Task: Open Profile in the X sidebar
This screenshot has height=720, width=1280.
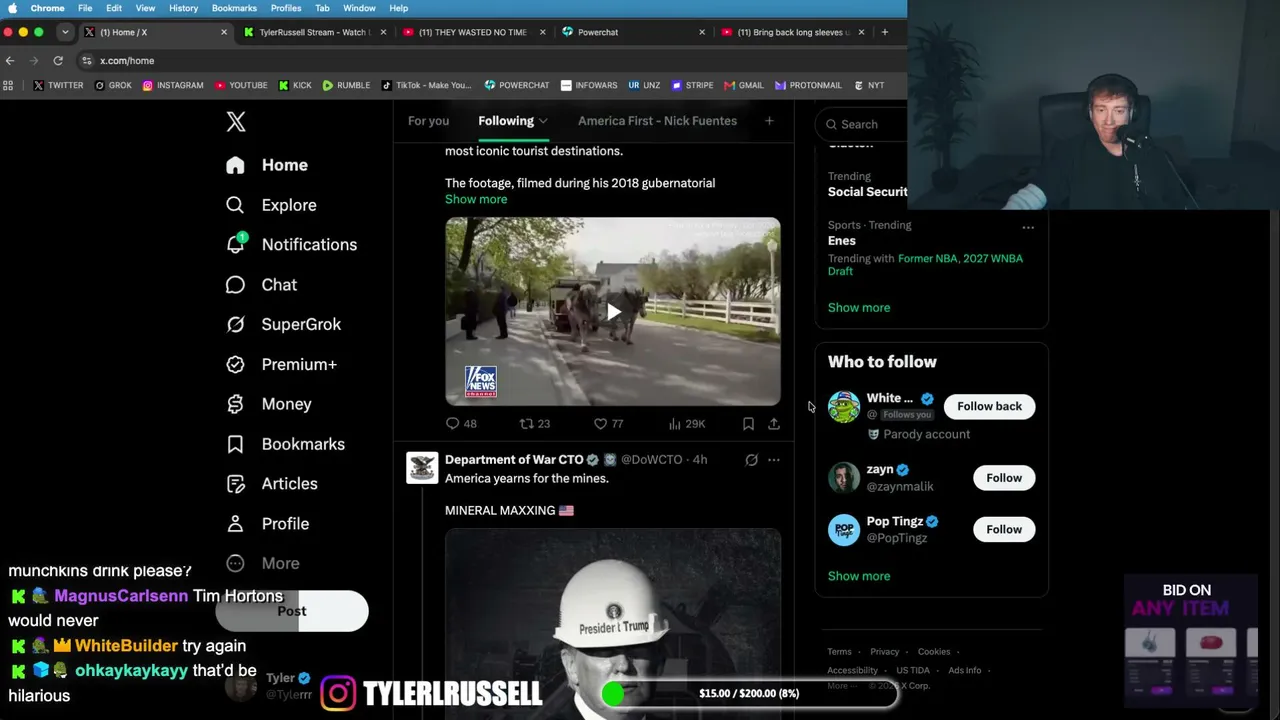Action: click(x=267, y=524)
